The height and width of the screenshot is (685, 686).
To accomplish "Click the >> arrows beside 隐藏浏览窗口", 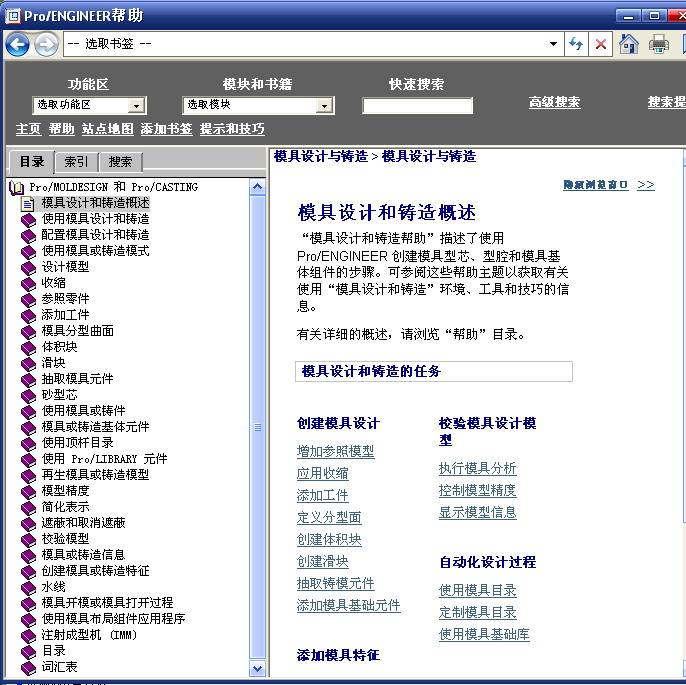I will [646, 185].
